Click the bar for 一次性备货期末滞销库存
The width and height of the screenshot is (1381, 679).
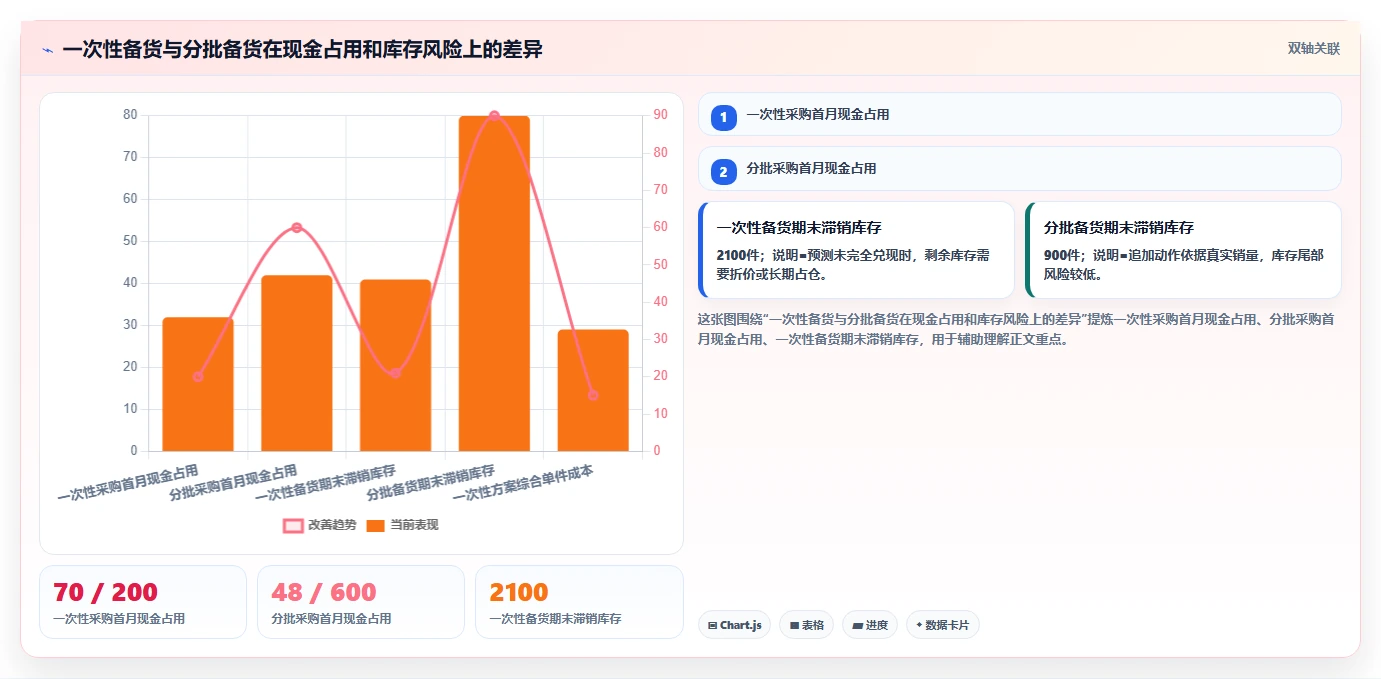coord(395,365)
